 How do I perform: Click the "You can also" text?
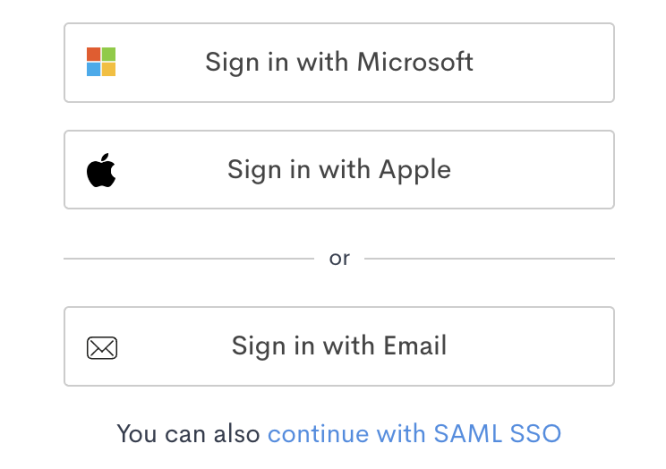coord(188,434)
